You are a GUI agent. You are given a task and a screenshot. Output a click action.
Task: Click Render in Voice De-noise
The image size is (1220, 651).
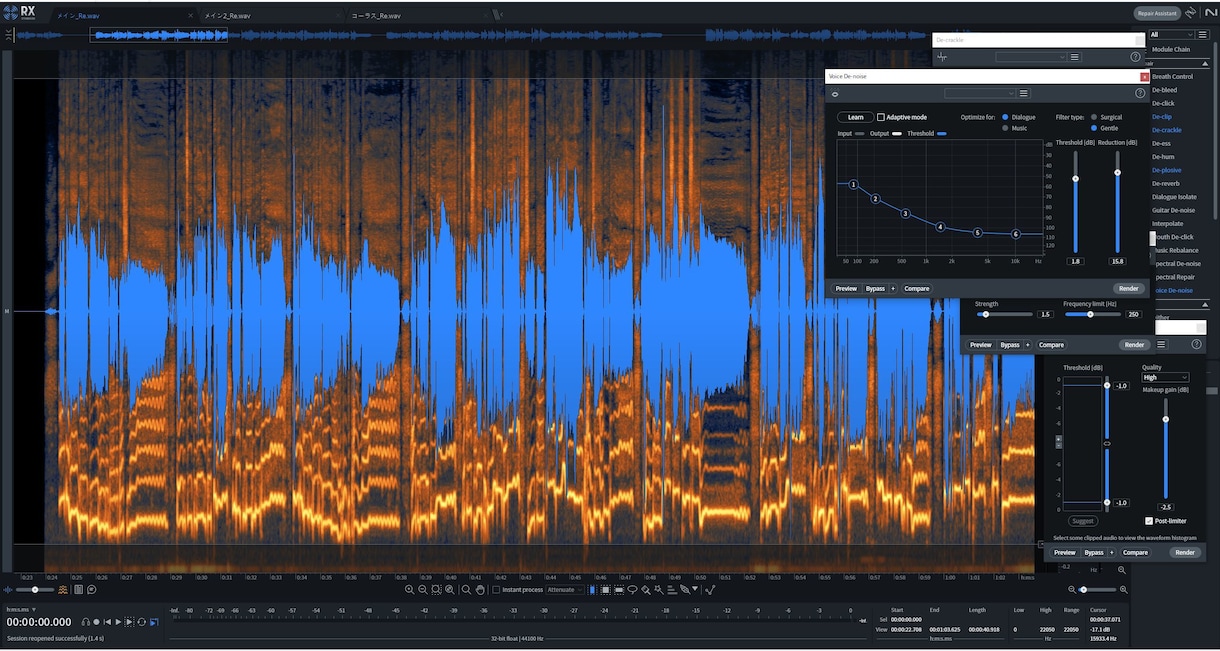click(x=1128, y=288)
